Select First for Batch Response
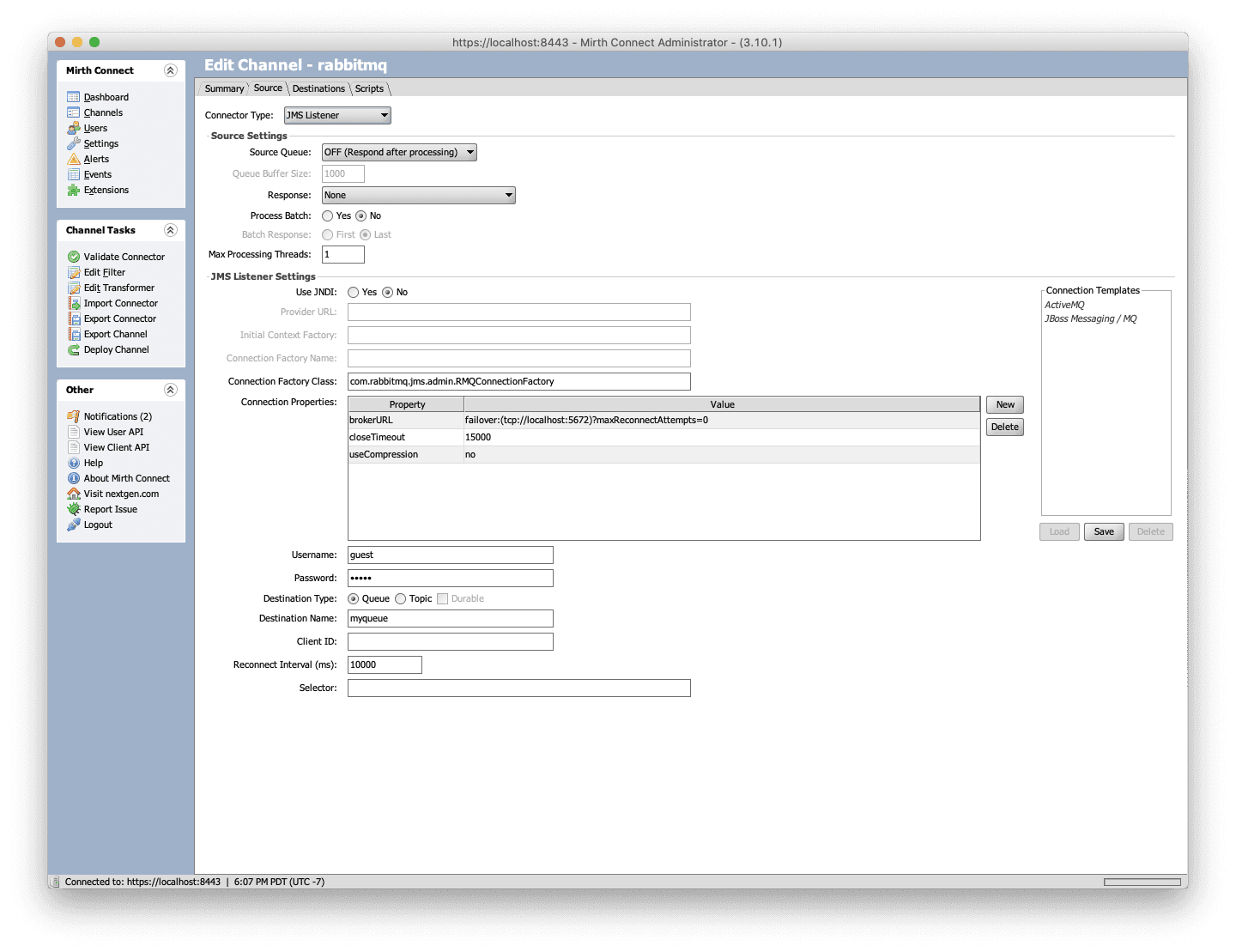The width and height of the screenshot is (1236, 952). tap(327, 235)
